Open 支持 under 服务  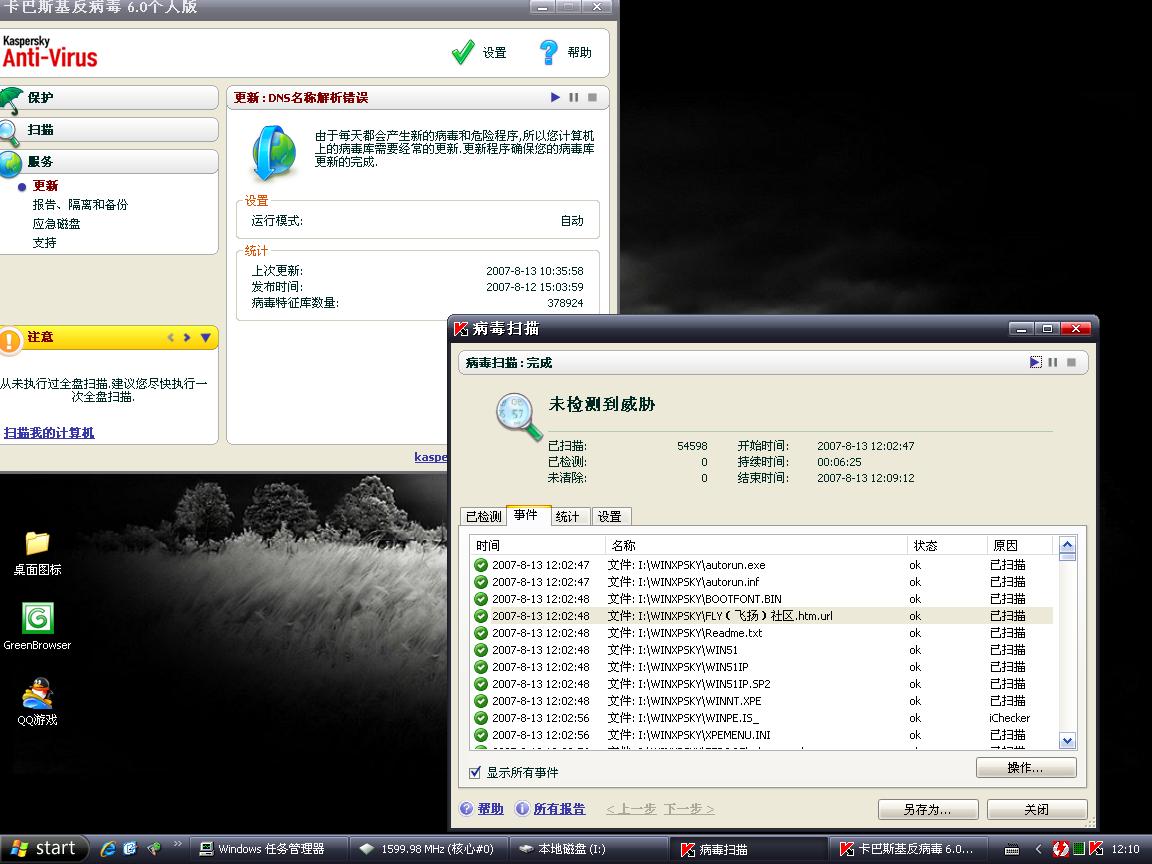(x=44, y=243)
